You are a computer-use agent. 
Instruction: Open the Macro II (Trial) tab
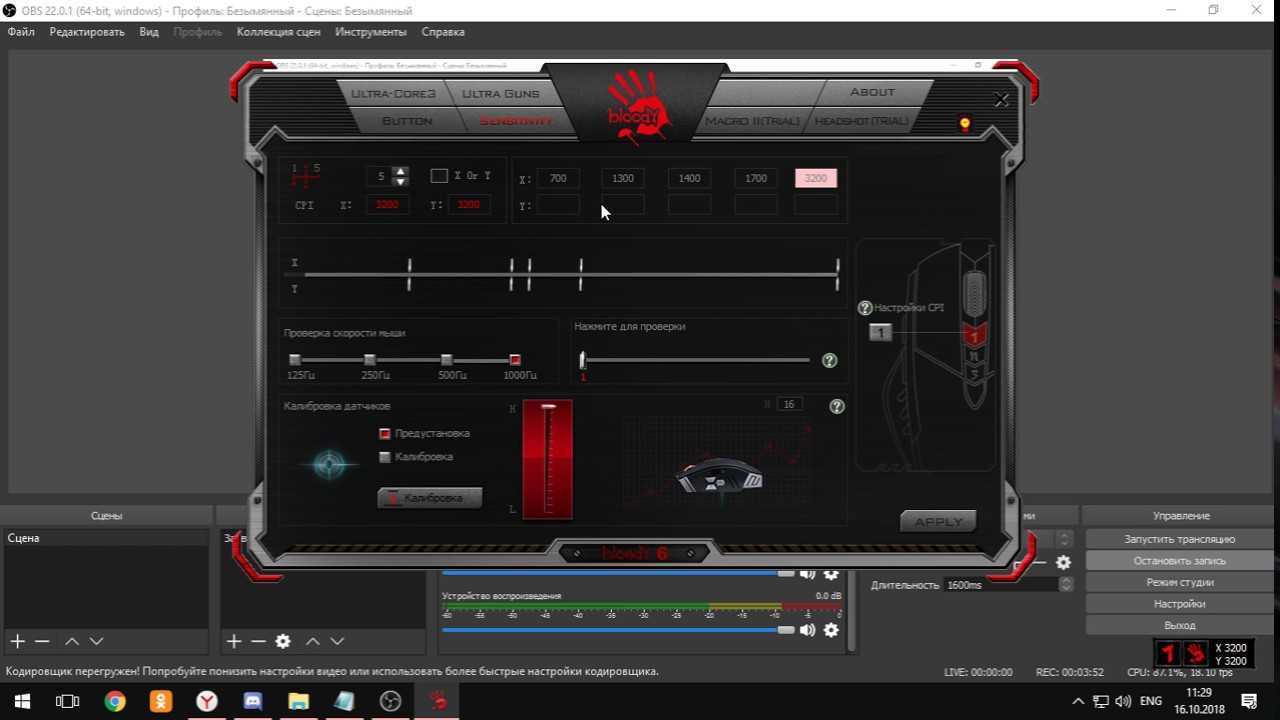click(752, 121)
